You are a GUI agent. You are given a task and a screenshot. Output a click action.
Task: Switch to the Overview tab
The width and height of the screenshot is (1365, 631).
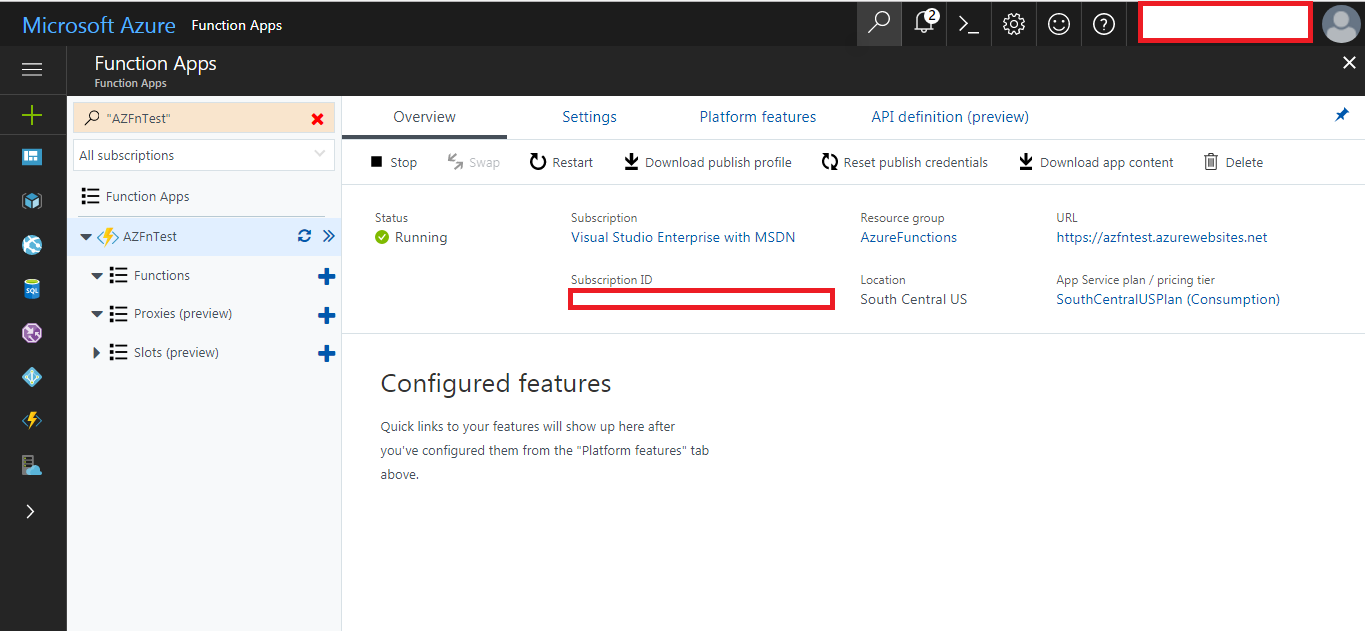424,117
